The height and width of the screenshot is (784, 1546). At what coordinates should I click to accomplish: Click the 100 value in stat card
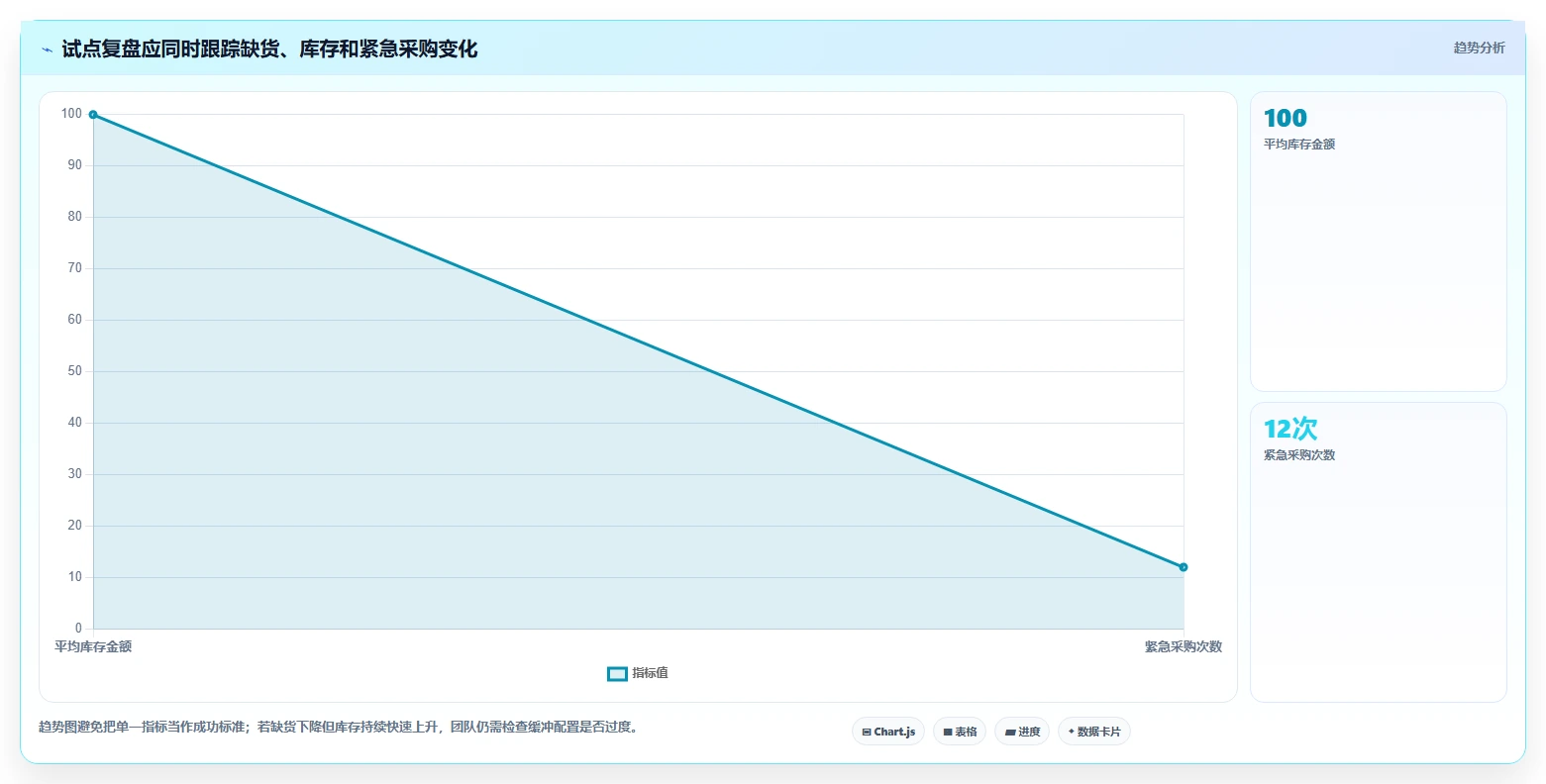pyautogui.click(x=1286, y=118)
